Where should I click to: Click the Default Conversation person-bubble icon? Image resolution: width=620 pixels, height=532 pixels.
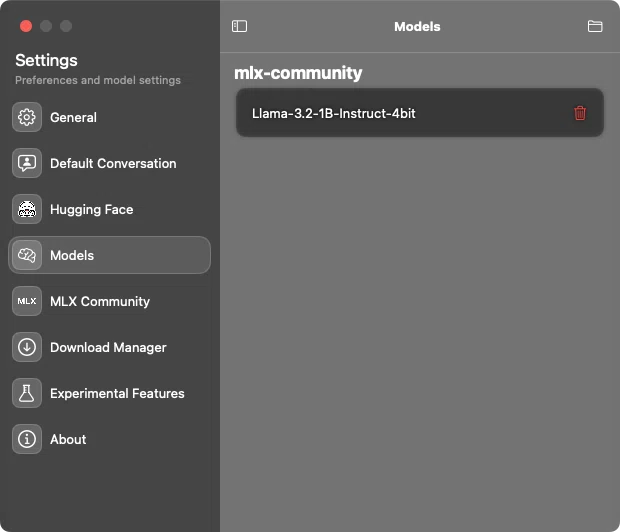(27, 163)
